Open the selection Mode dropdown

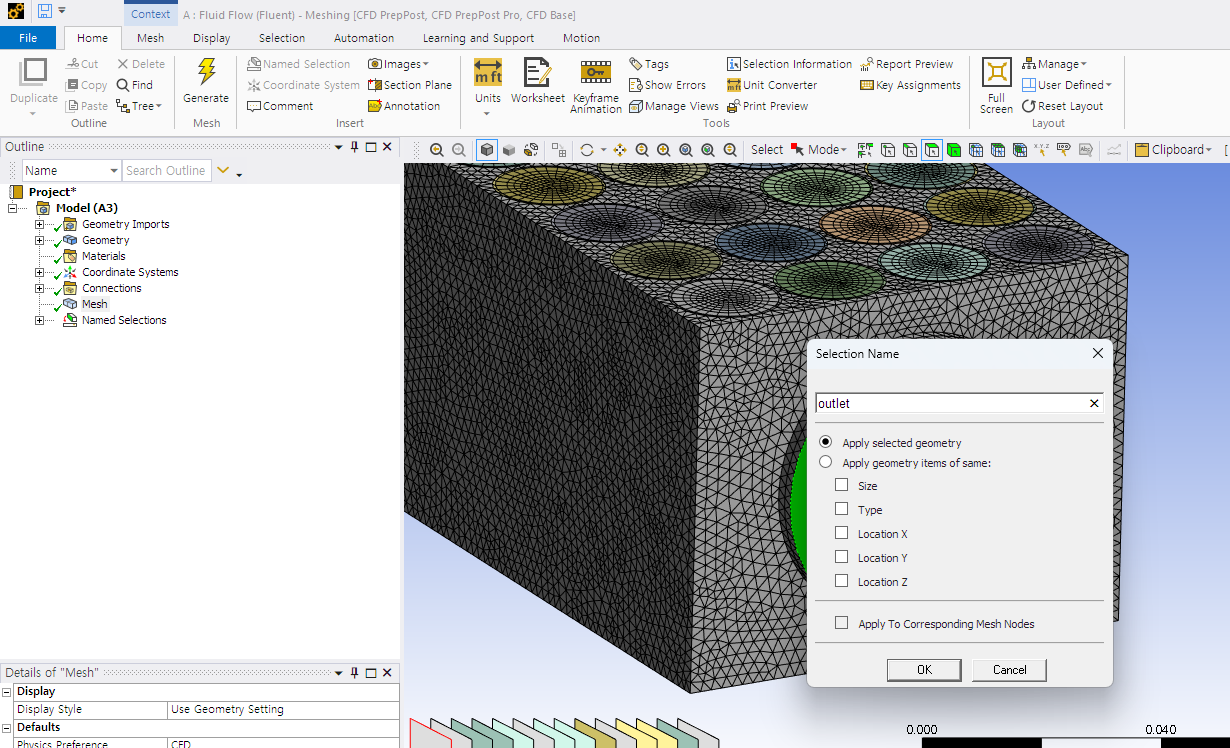[x=819, y=150]
